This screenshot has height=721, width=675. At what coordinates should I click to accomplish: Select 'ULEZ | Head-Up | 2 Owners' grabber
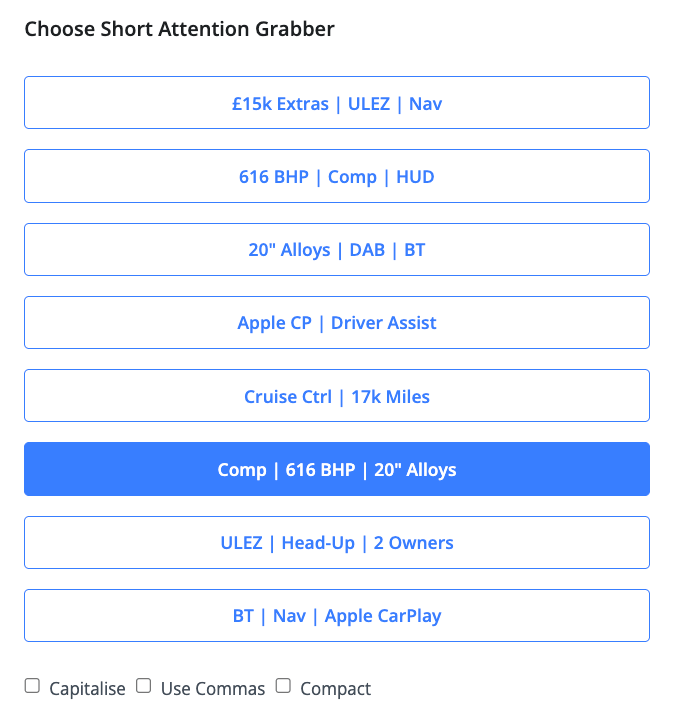[x=337, y=543]
